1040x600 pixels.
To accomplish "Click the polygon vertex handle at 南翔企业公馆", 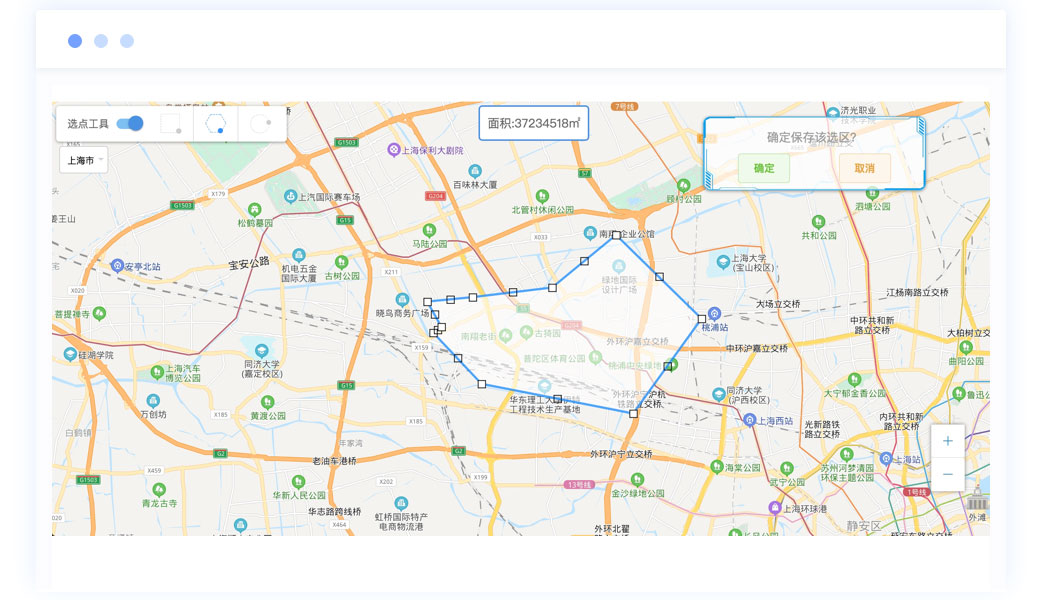I will [x=616, y=235].
